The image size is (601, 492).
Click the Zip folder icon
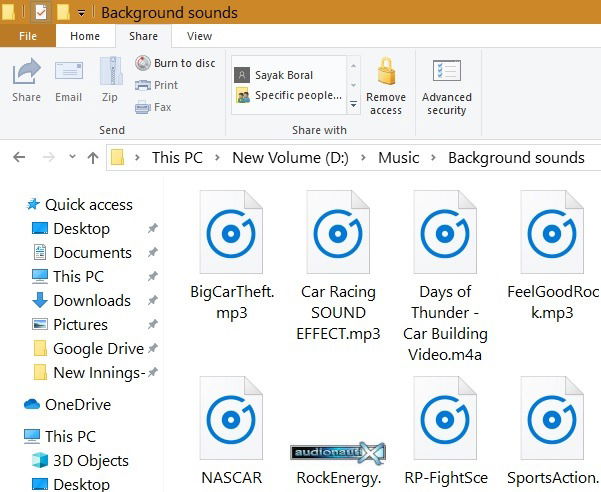(111, 71)
